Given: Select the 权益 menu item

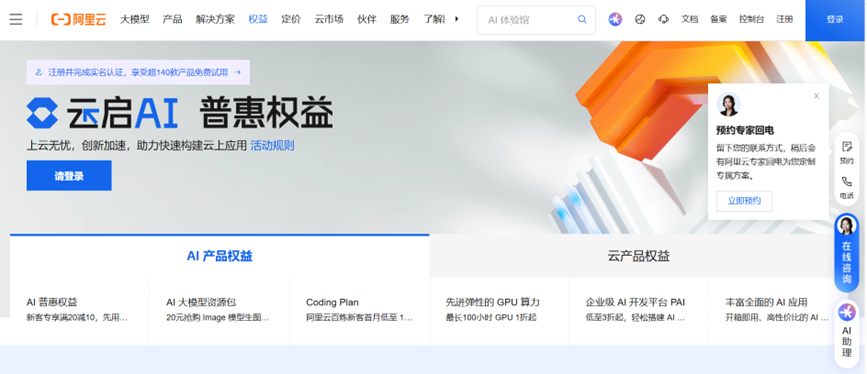Looking at the screenshot, I should pyautogui.click(x=258, y=19).
